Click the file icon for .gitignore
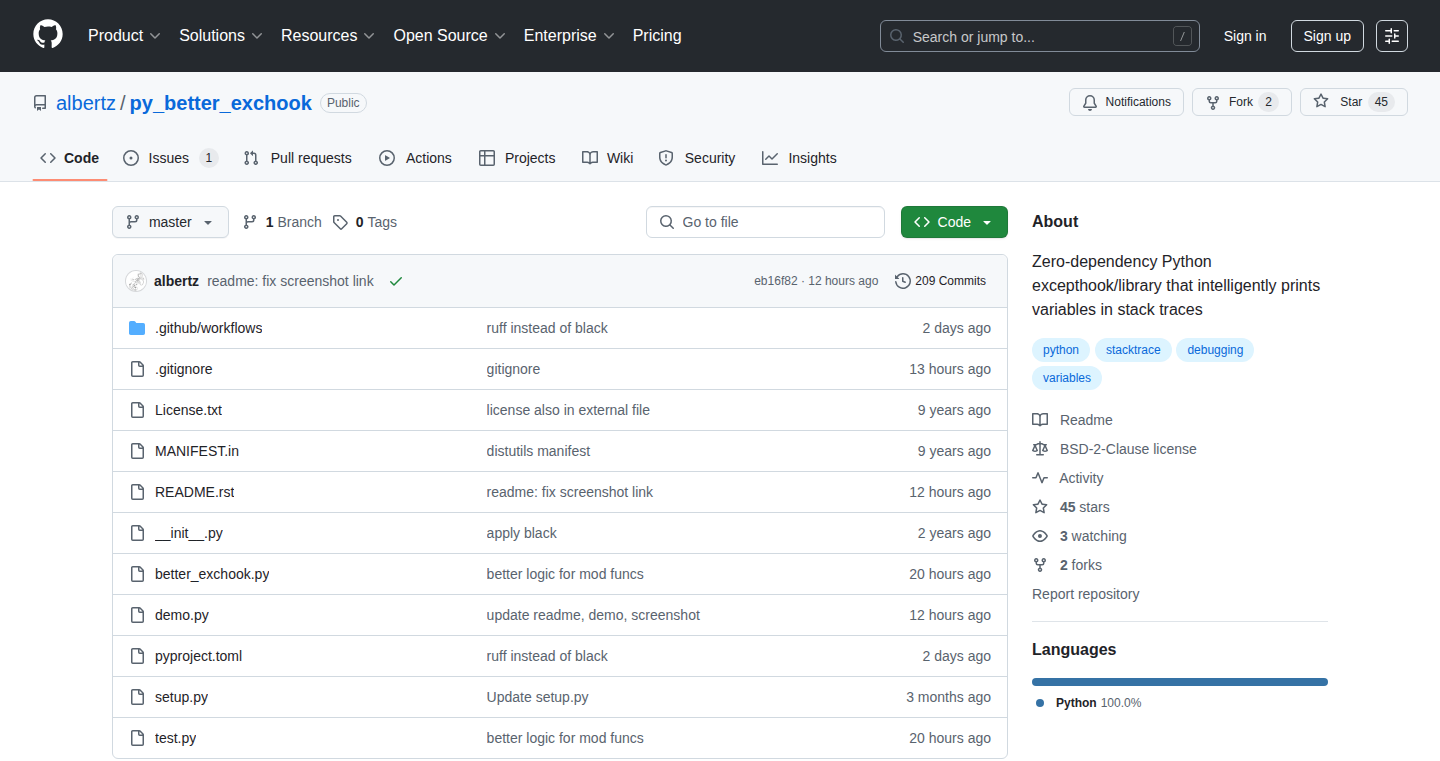This screenshot has width=1440, height=761. click(x=137, y=369)
